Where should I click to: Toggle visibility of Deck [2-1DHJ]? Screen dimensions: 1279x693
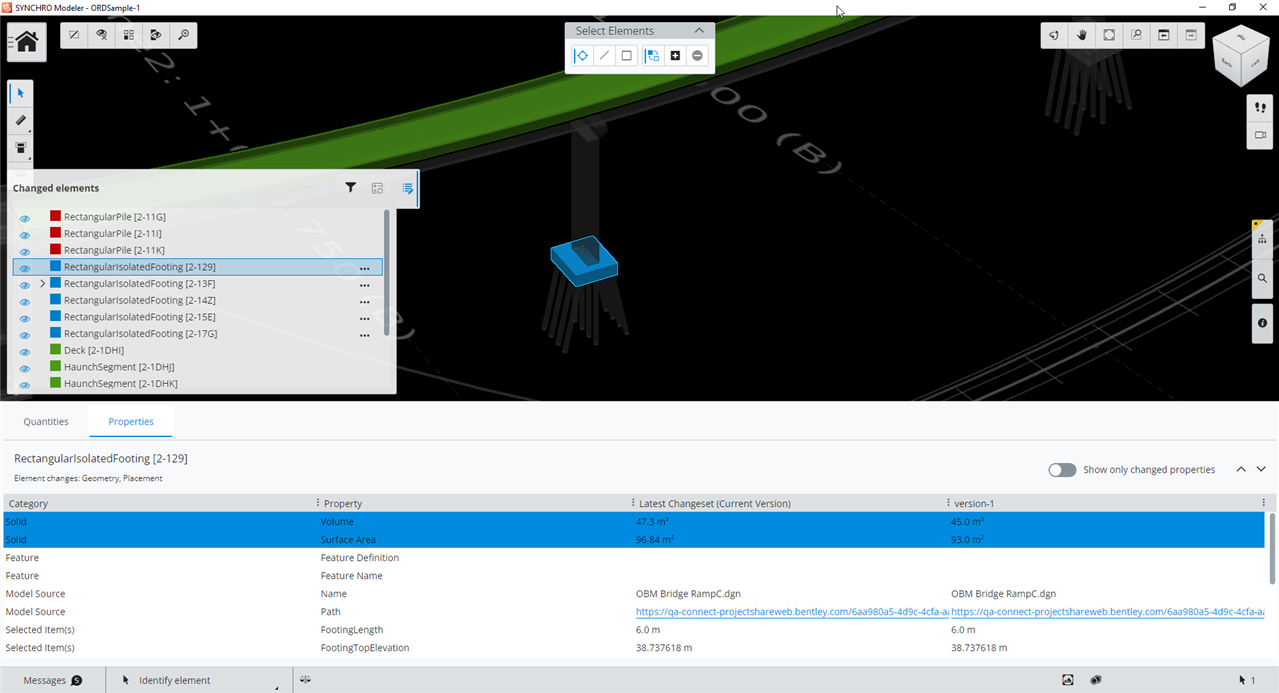[x=23, y=350]
